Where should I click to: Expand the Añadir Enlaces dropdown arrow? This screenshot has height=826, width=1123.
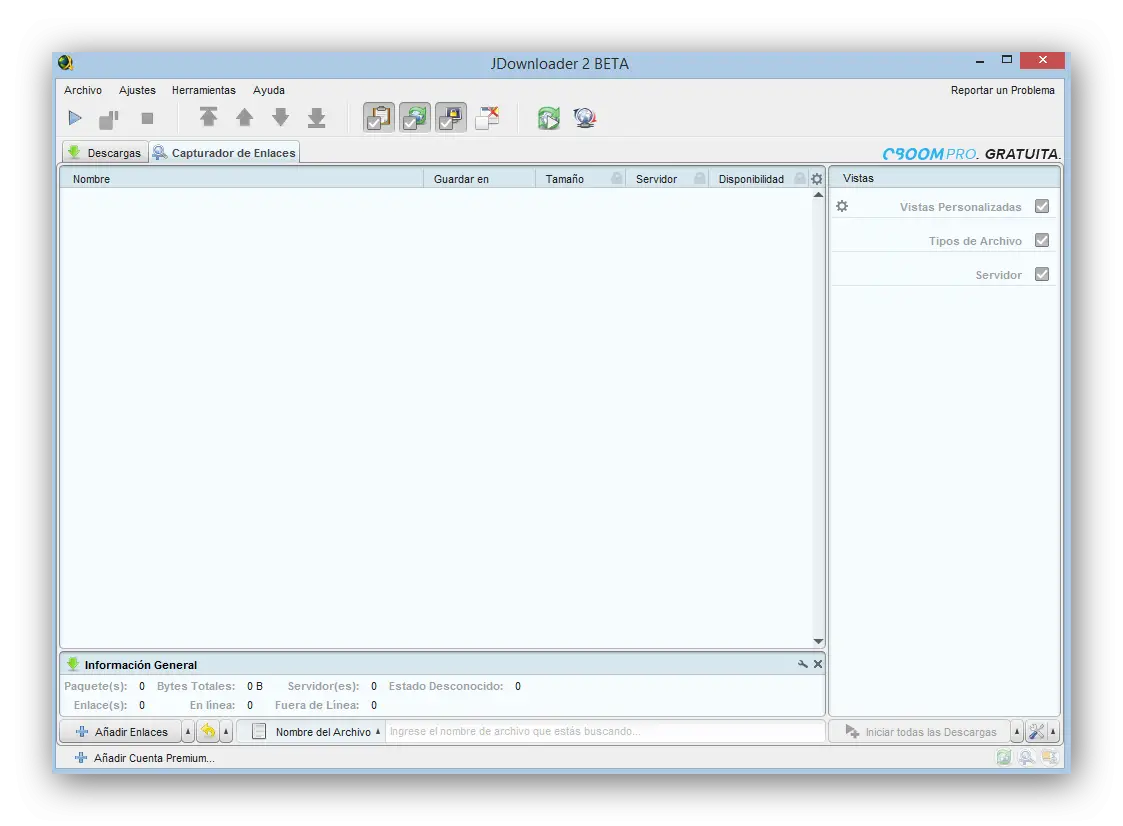tap(188, 731)
